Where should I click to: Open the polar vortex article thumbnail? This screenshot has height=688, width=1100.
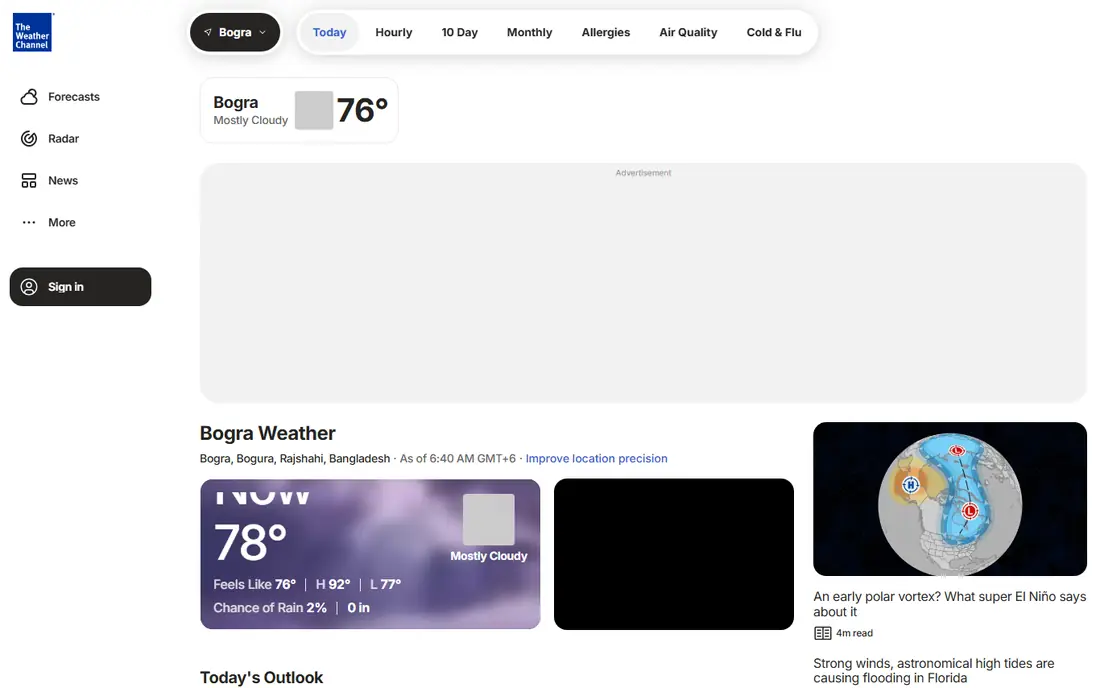click(x=950, y=499)
